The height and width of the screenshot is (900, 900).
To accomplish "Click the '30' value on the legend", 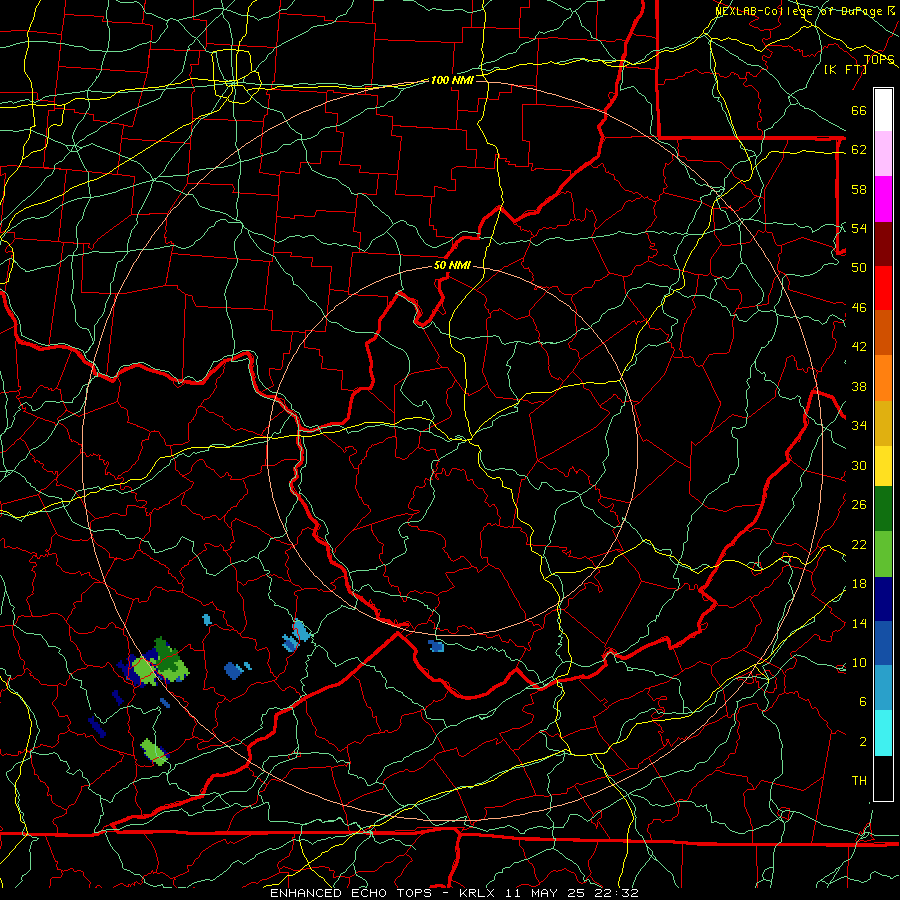I will point(859,465).
